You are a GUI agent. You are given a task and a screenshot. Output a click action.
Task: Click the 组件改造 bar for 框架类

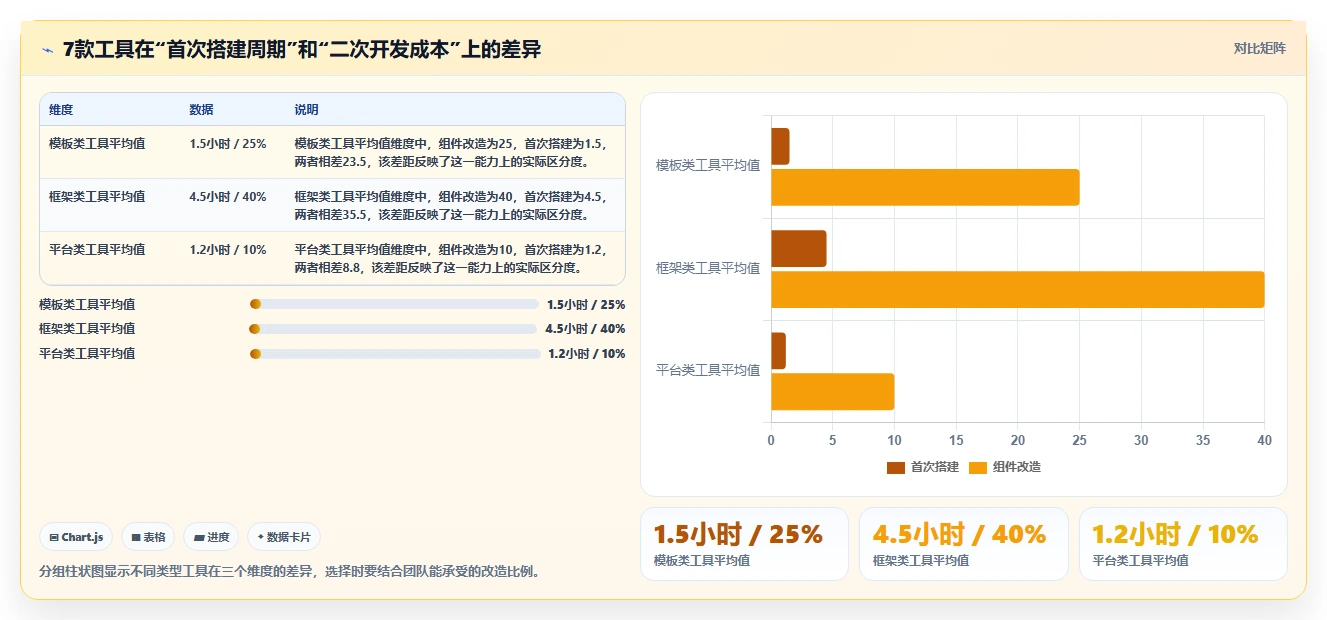[1018, 289]
